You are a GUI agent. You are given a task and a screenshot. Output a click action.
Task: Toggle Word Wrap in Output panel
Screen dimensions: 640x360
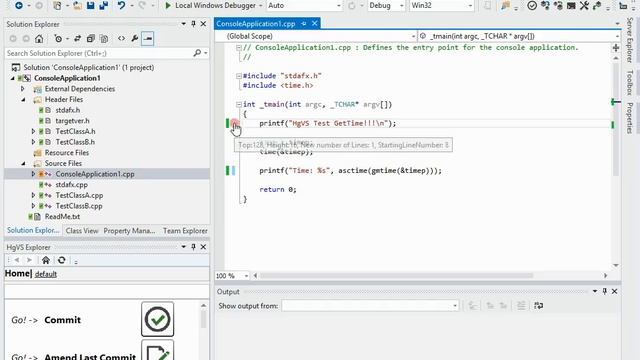(x=539, y=306)
